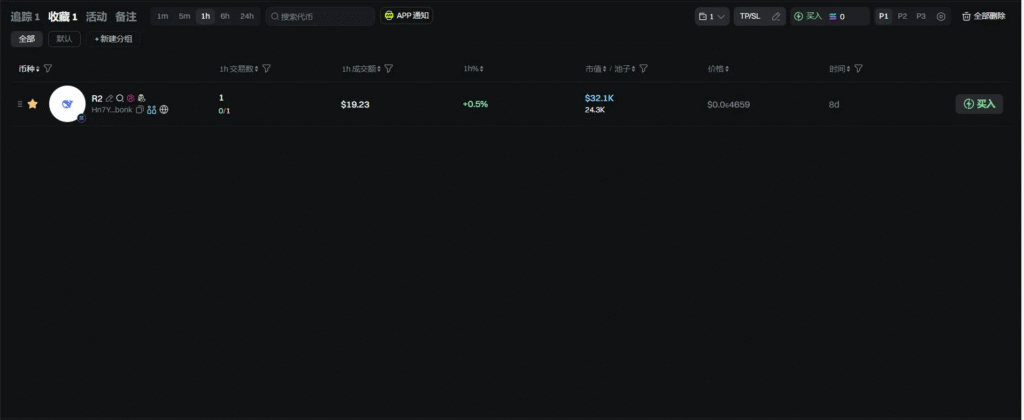
Task: Open the 币种 column filter funnel
Action: (x=48, y=69)
